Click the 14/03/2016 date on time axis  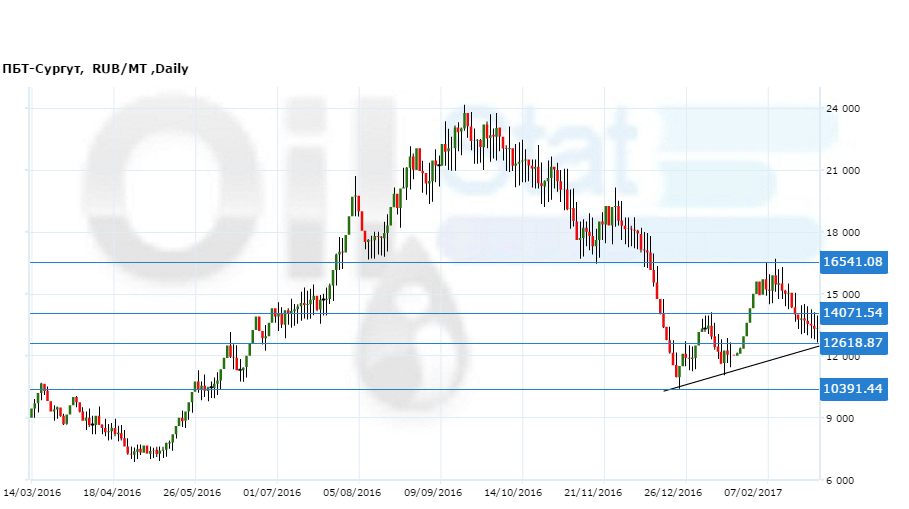tap(32, 493)
